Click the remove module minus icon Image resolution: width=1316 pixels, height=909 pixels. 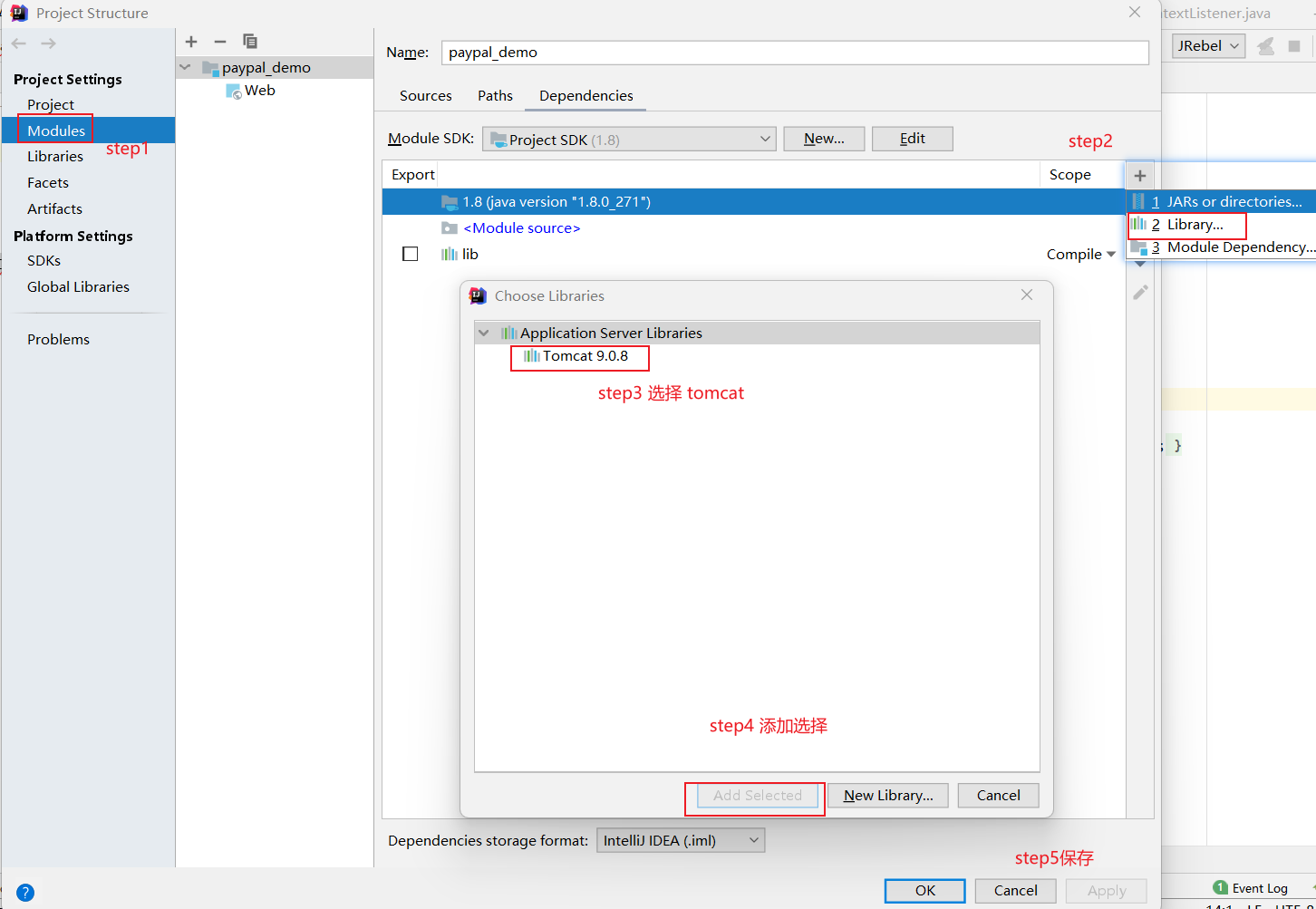click(x=220, y=42)
